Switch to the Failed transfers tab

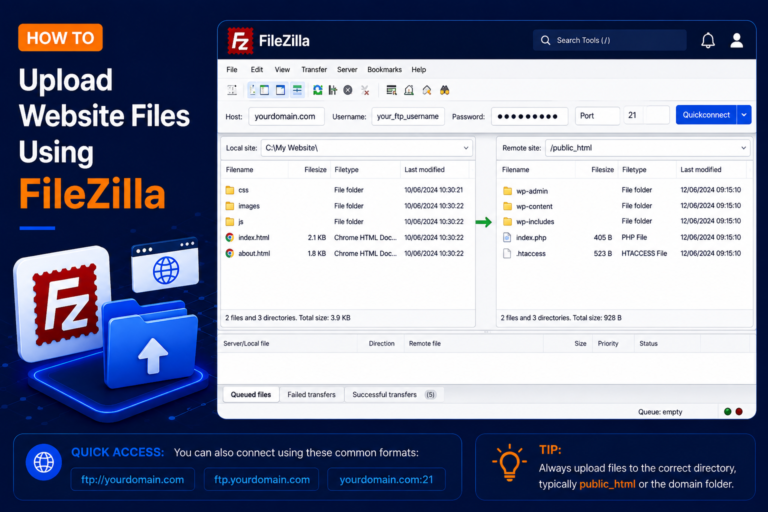(312, 394)
